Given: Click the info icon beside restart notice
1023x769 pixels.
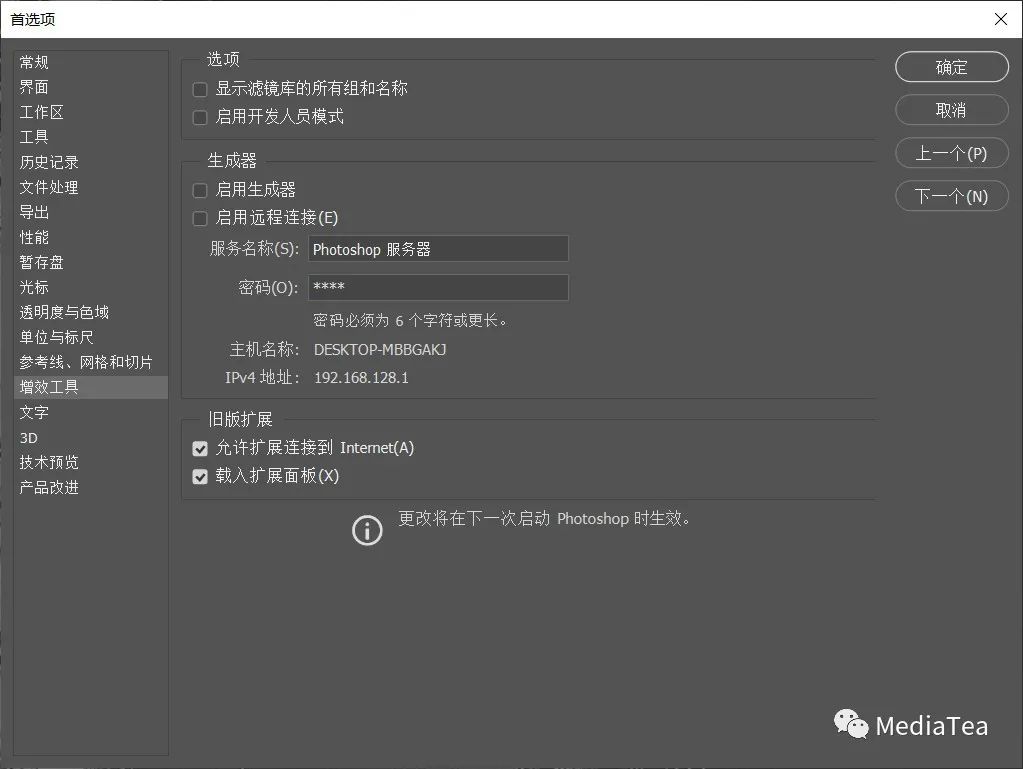Looking at the screenshot, I should tap(367, 530).
